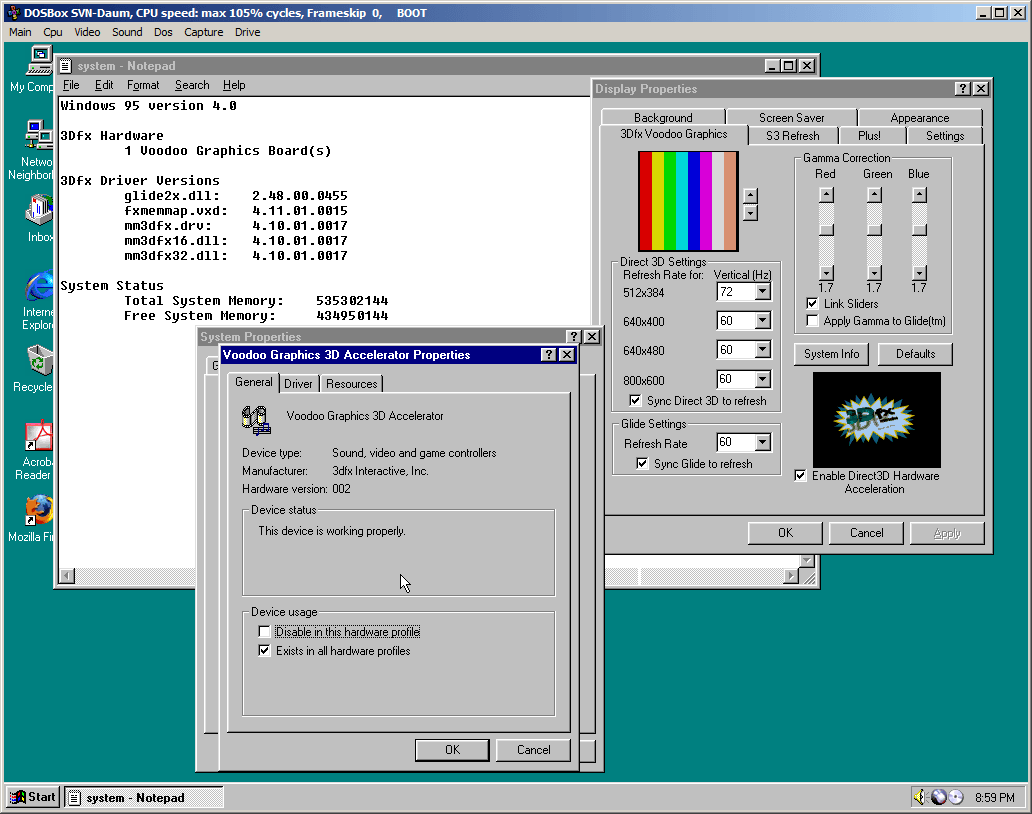Image resolution: width=1032 pixels, height=814 pixels.
Task: Switch to the Driver tab
Action: pyautogui.click(x=298, y=384)
